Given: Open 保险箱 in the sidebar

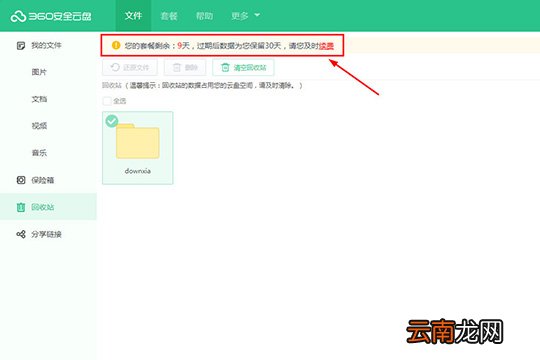Looking at the screenshot, I should coord(43,180).
